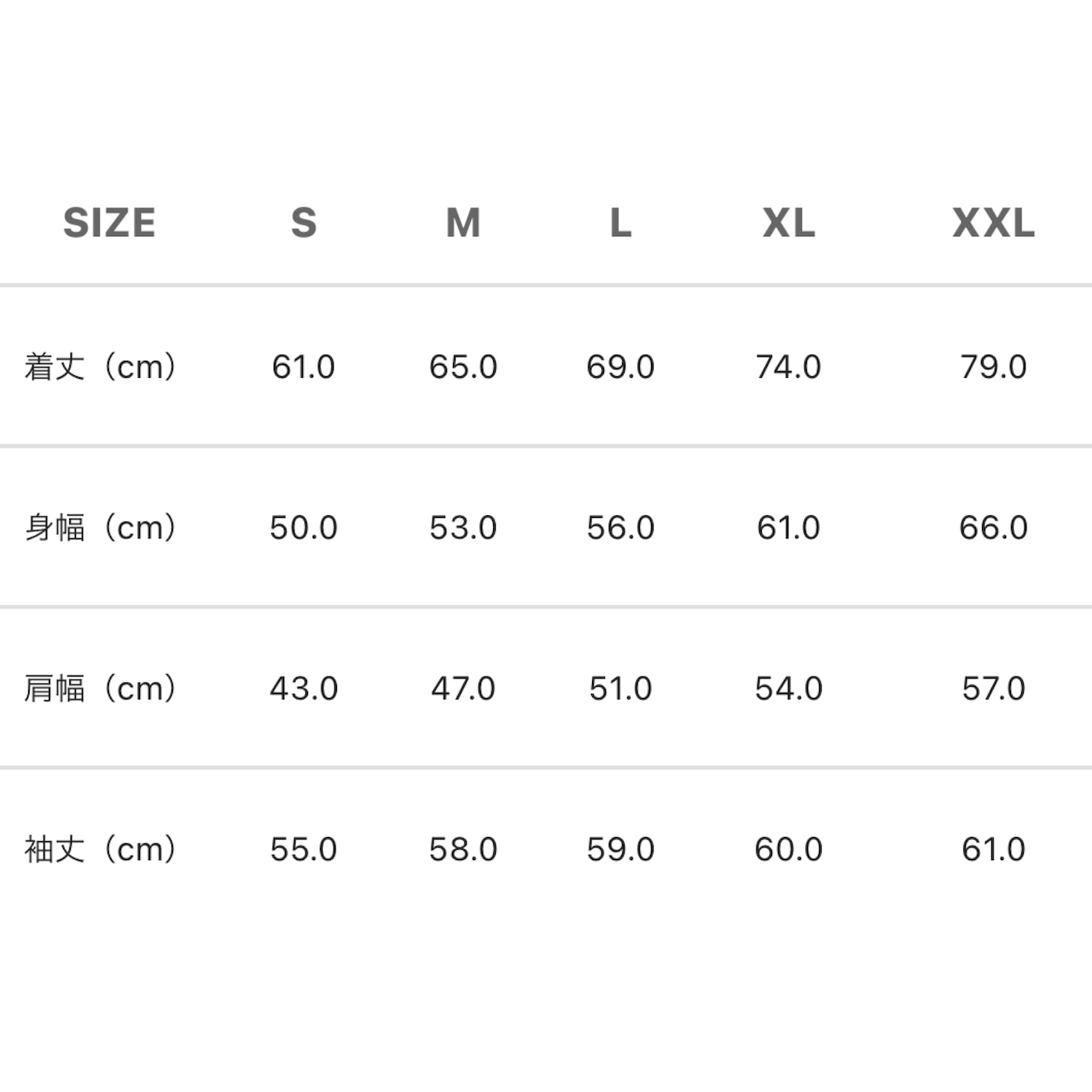Click the 66.0 body width for XXL
Viewport: 1092px width, 1092px height.
point(993,527)
